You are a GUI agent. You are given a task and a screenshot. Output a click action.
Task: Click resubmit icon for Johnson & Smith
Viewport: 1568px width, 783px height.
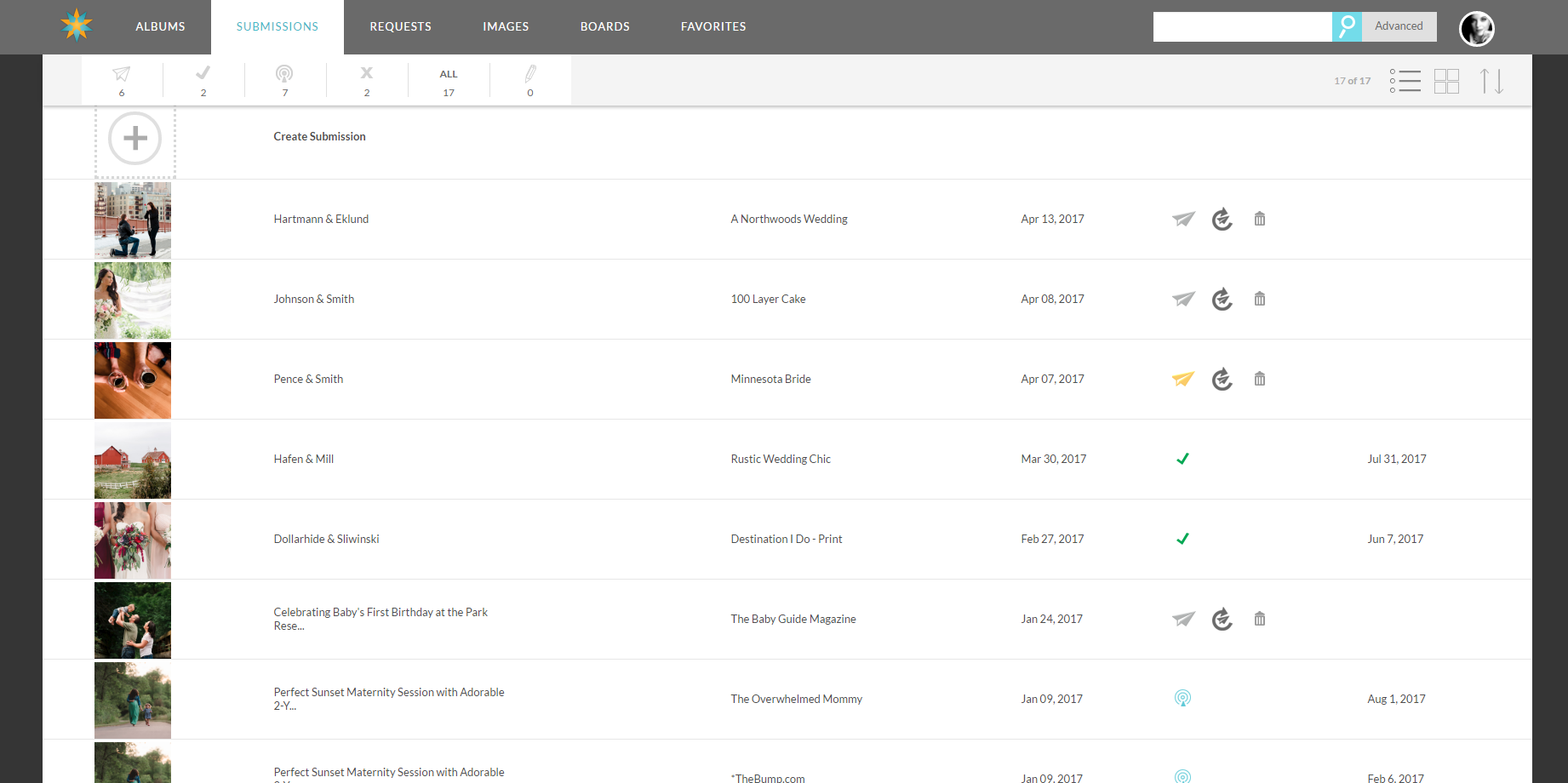pyautogui.click(x=1222, y=299)
